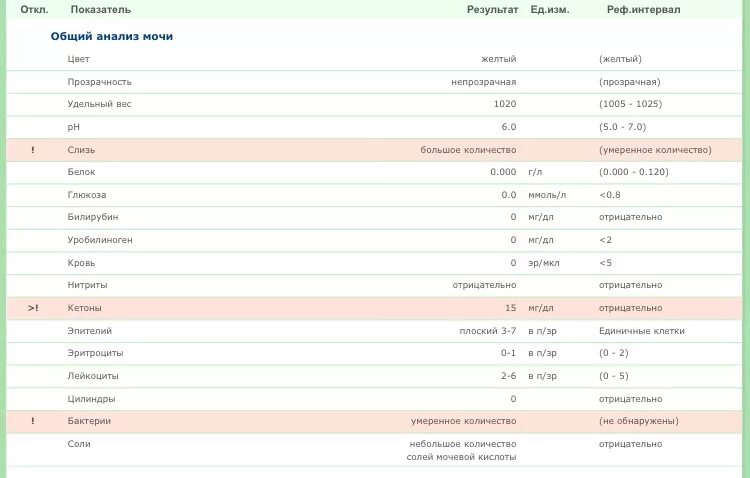
Task: Click reference value '<5'
Action: pyautogui.click(x=606, y=263)
